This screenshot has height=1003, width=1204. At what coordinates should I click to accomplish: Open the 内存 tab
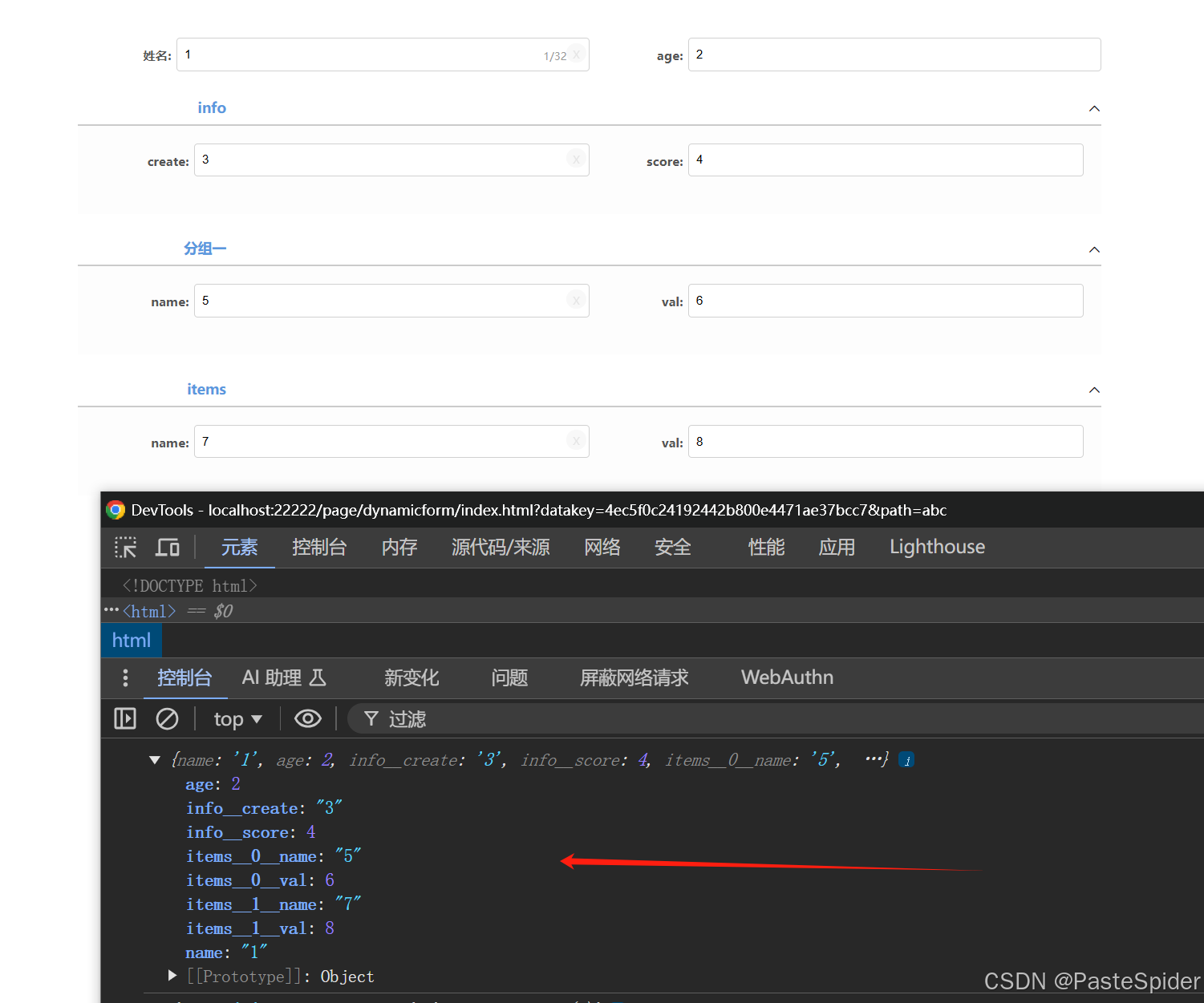[399, 548]
